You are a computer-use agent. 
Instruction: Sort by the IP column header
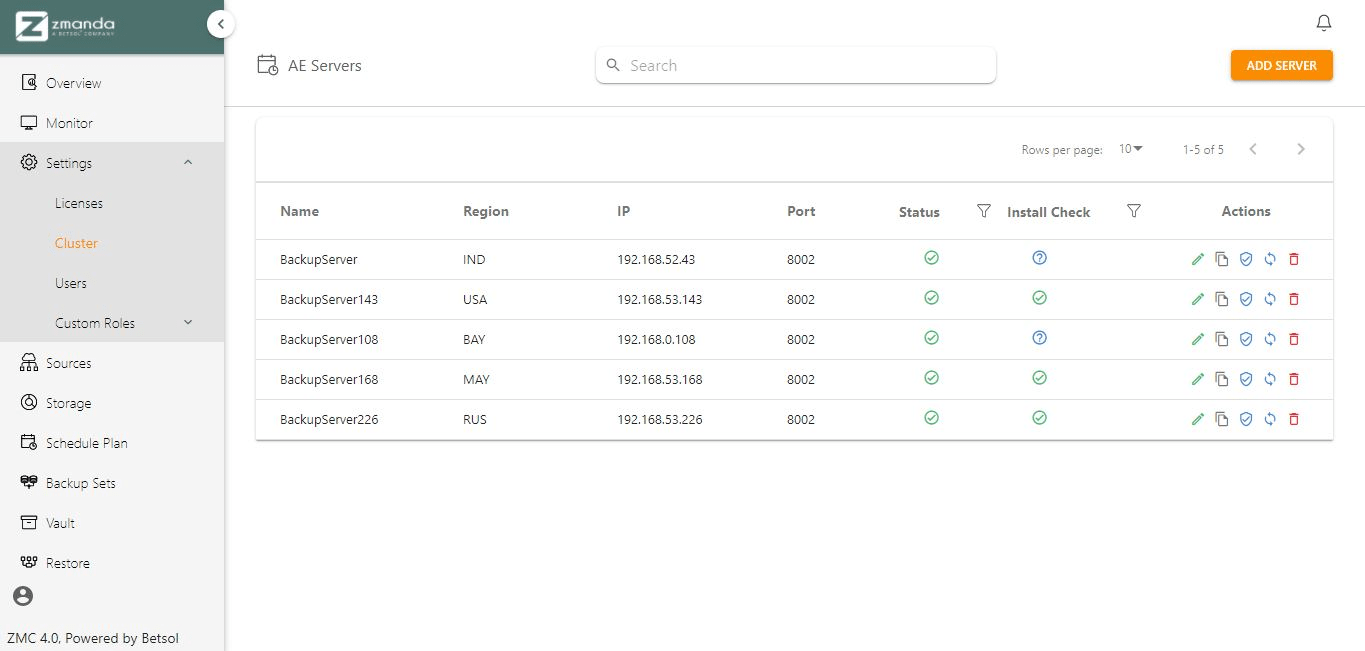(x=624, y=211)
